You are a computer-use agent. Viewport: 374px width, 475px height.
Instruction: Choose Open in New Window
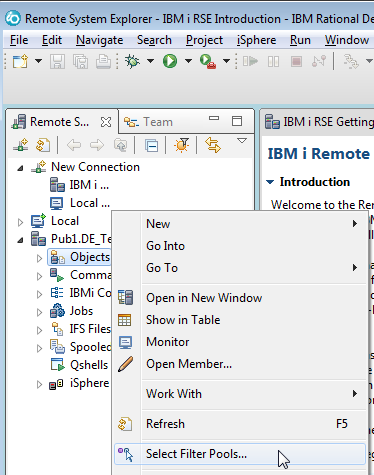pos(240,298)
